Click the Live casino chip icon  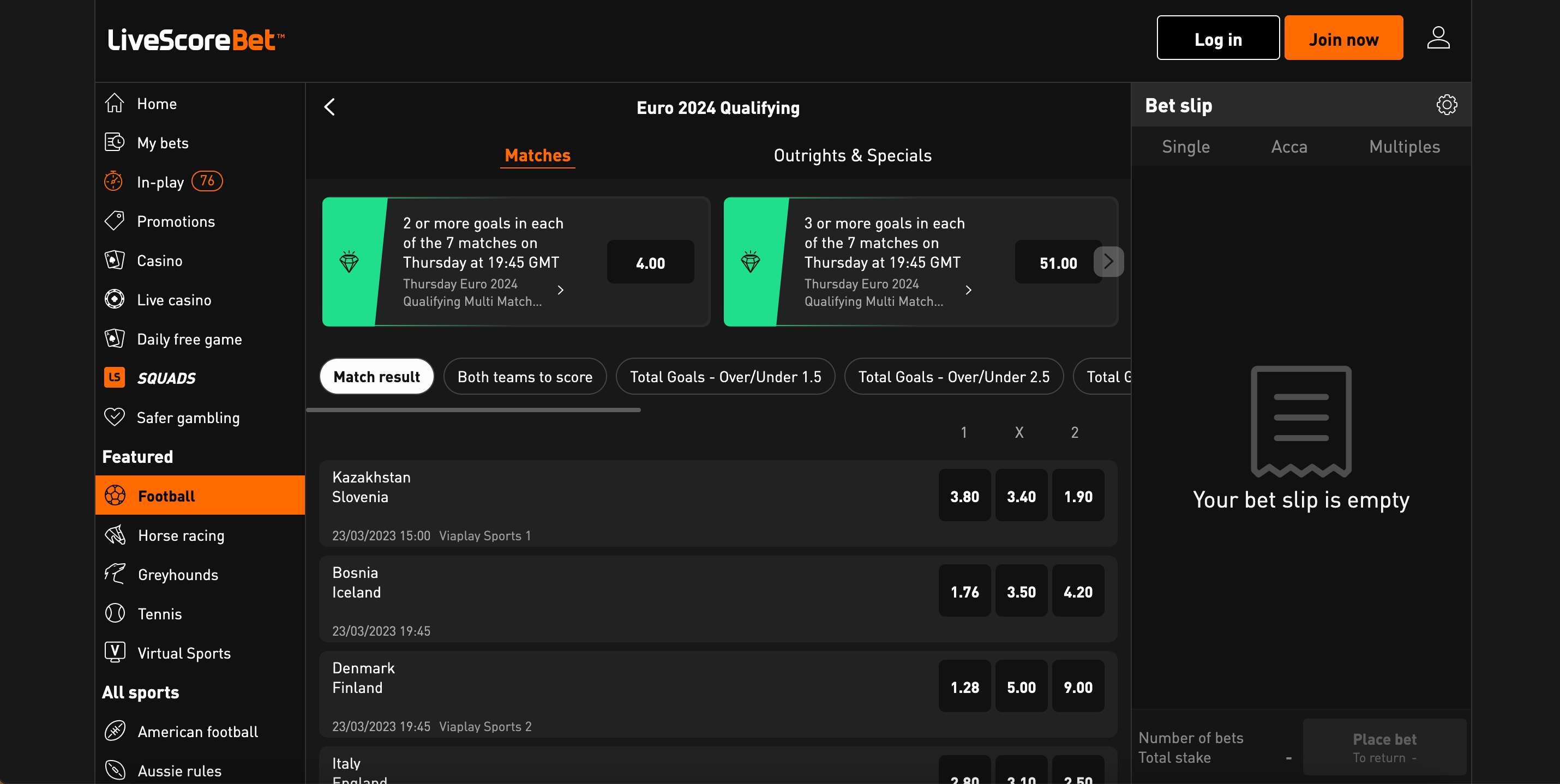(x=115, y=300)
